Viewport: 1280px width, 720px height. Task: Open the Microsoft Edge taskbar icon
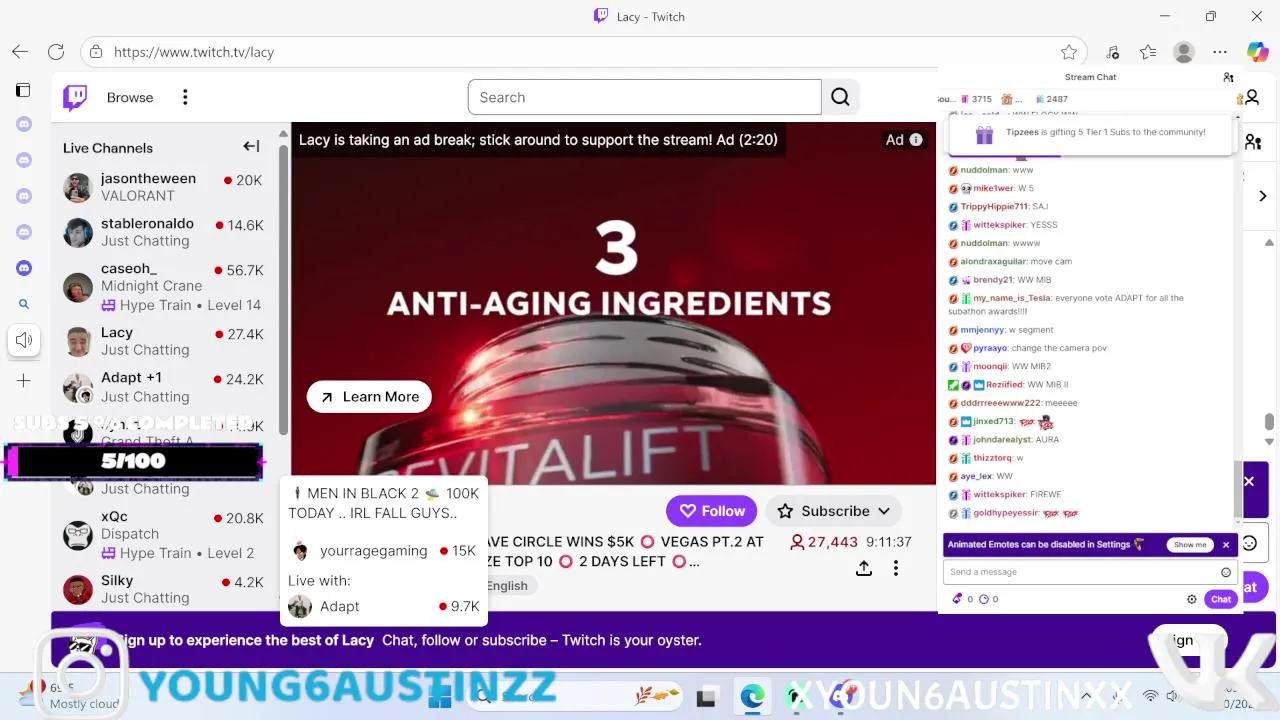tap(752, 696)
